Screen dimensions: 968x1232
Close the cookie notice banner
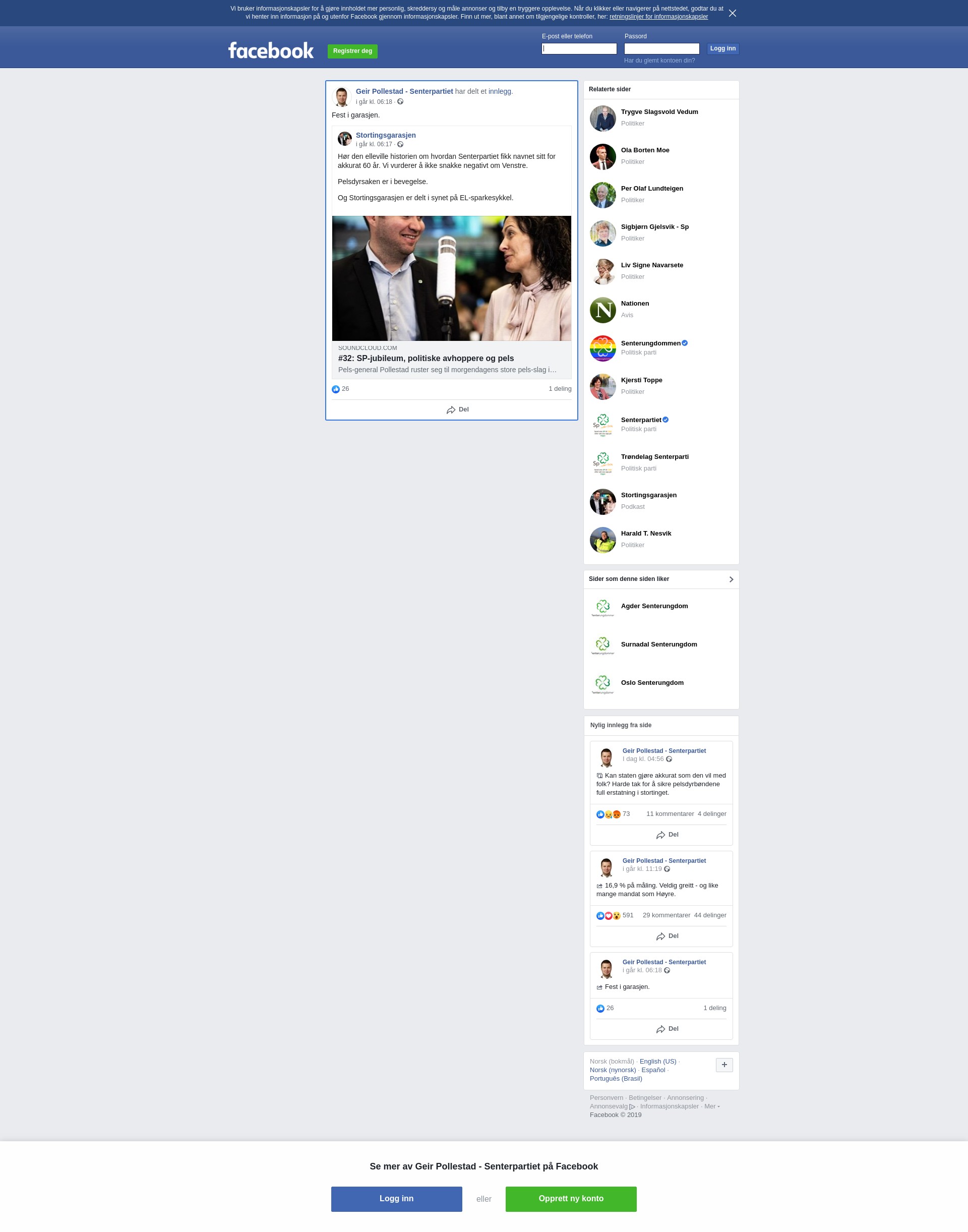click(732, 13)
